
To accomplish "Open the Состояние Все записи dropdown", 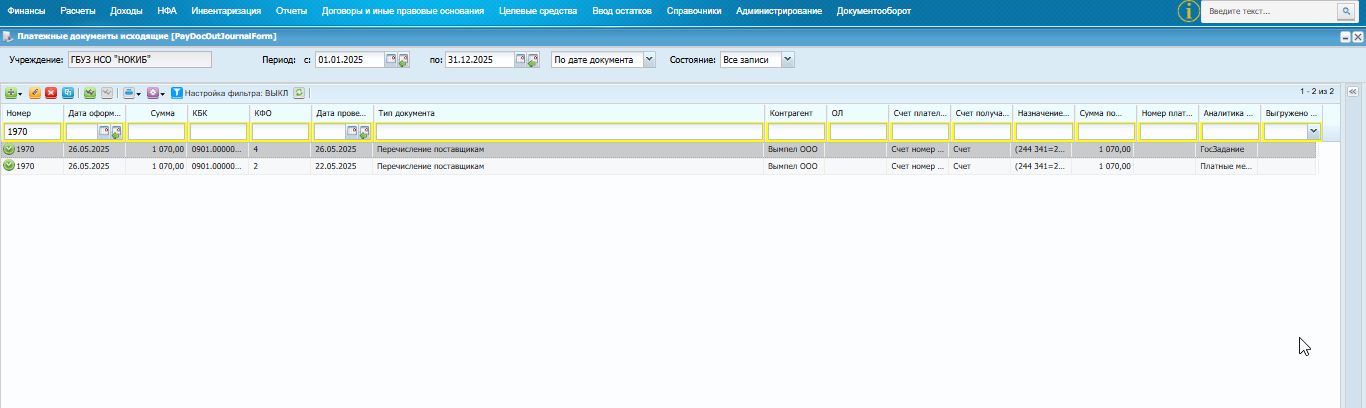I will (787, 60).
